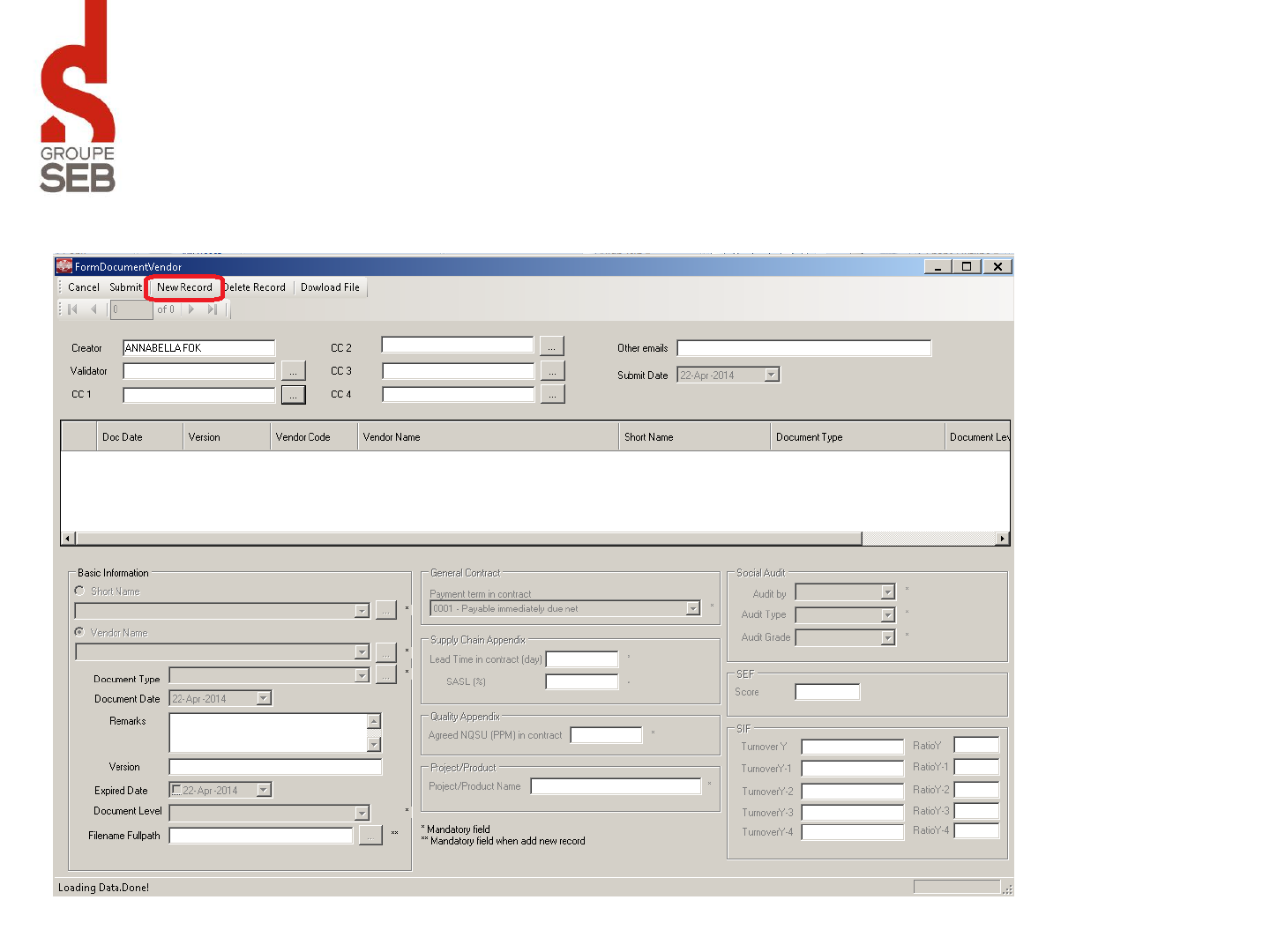Open Validator lookup ellipsis button
Screen dimensions: 1270x952
294,371
